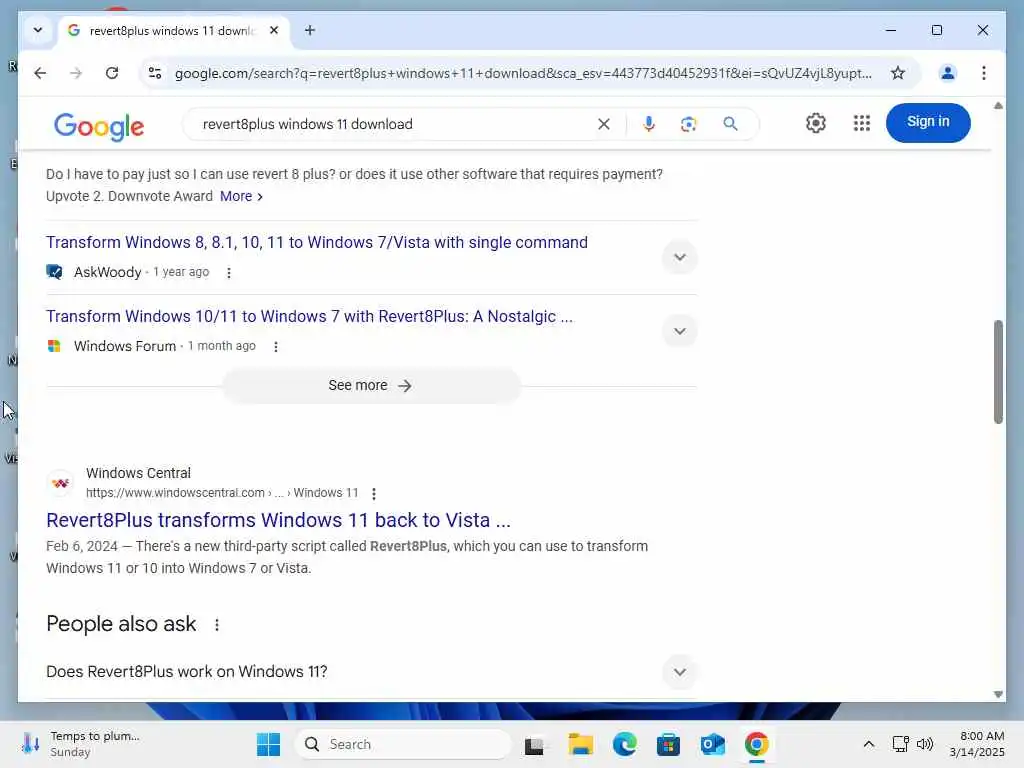Image resolution: width=1024 pixels, height=768 pixels.
Task: Click into the Google search field
Action: point(392,124)
